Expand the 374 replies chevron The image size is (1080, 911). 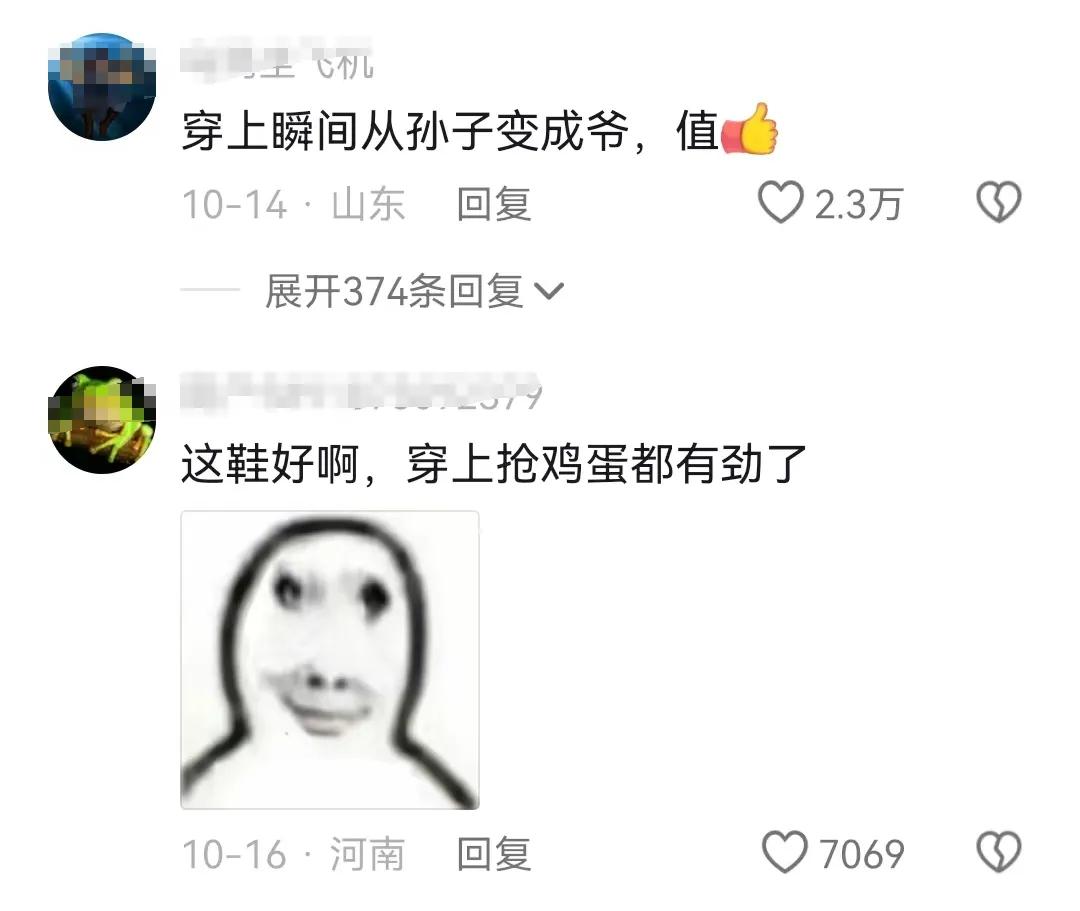[x=550, y=291]
